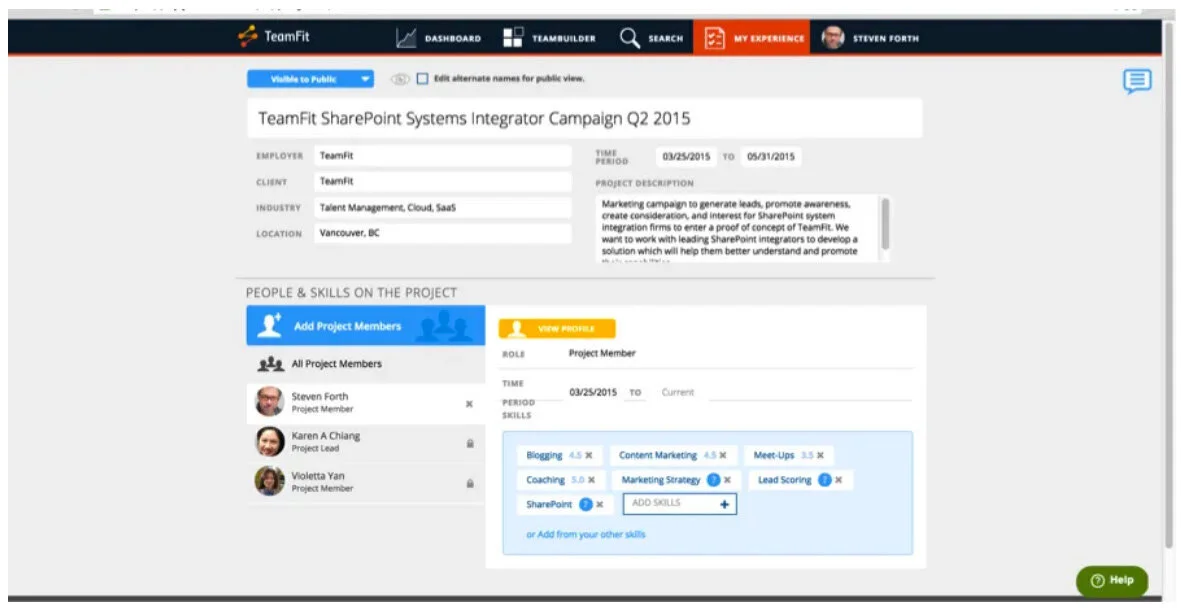Viewport: 1181px width, 608px height.
Task: Click the View Profile button
Action: pyautogui.click(x=557, y=328)
